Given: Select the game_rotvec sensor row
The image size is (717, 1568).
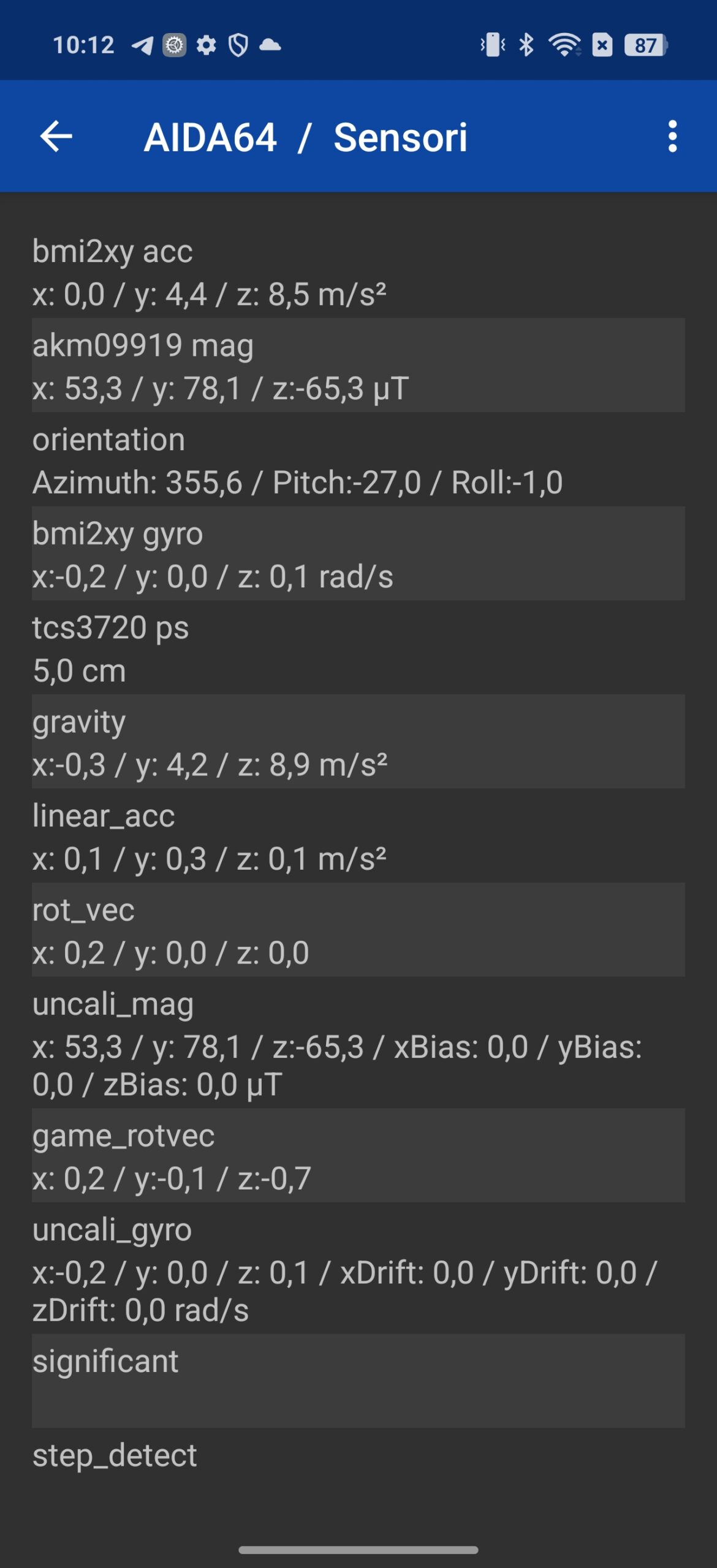Looking at the screenshot, I should click(x=358, y=1155).
